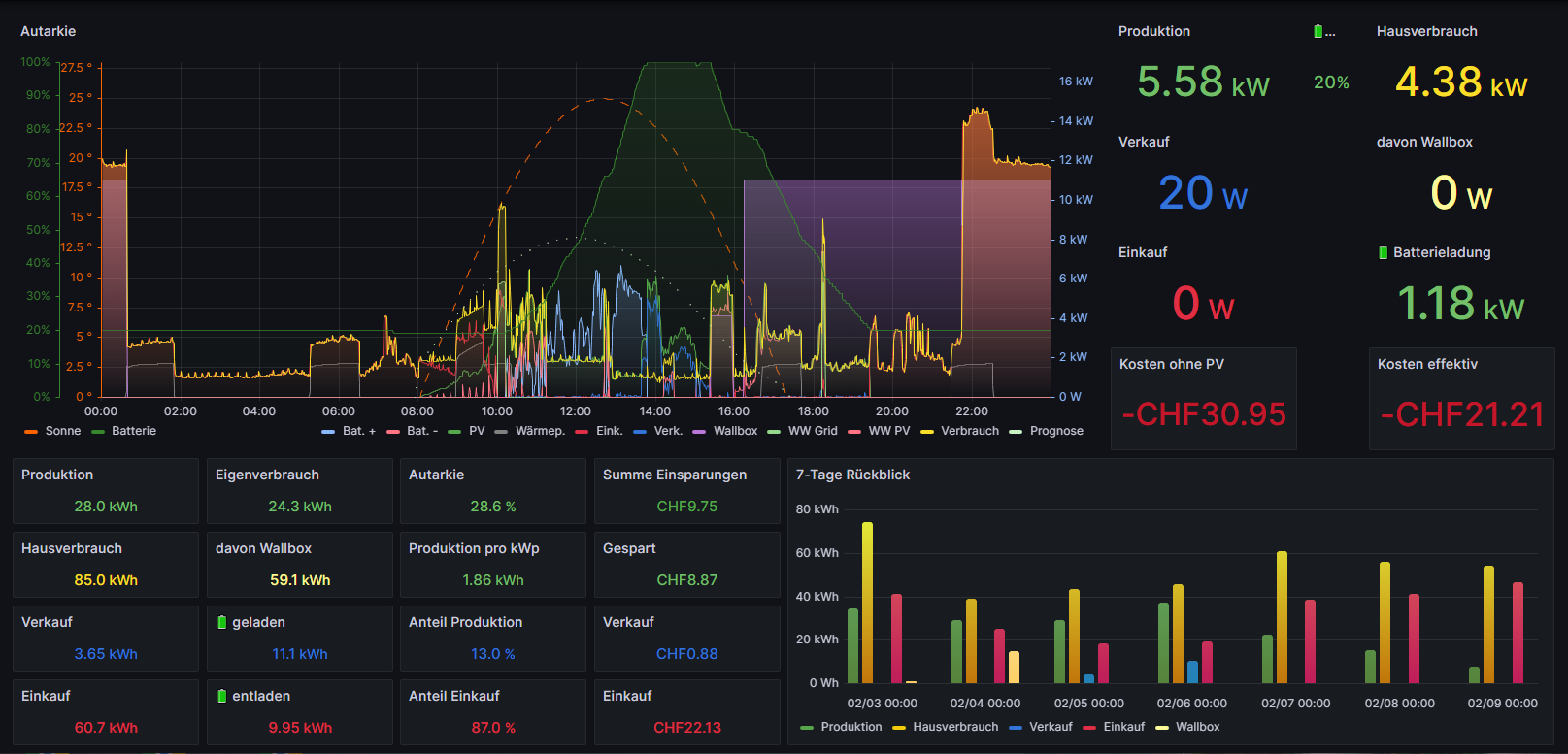
Task: Toggle Prognose series visibility in the legend
Action: coord(1056,431)
